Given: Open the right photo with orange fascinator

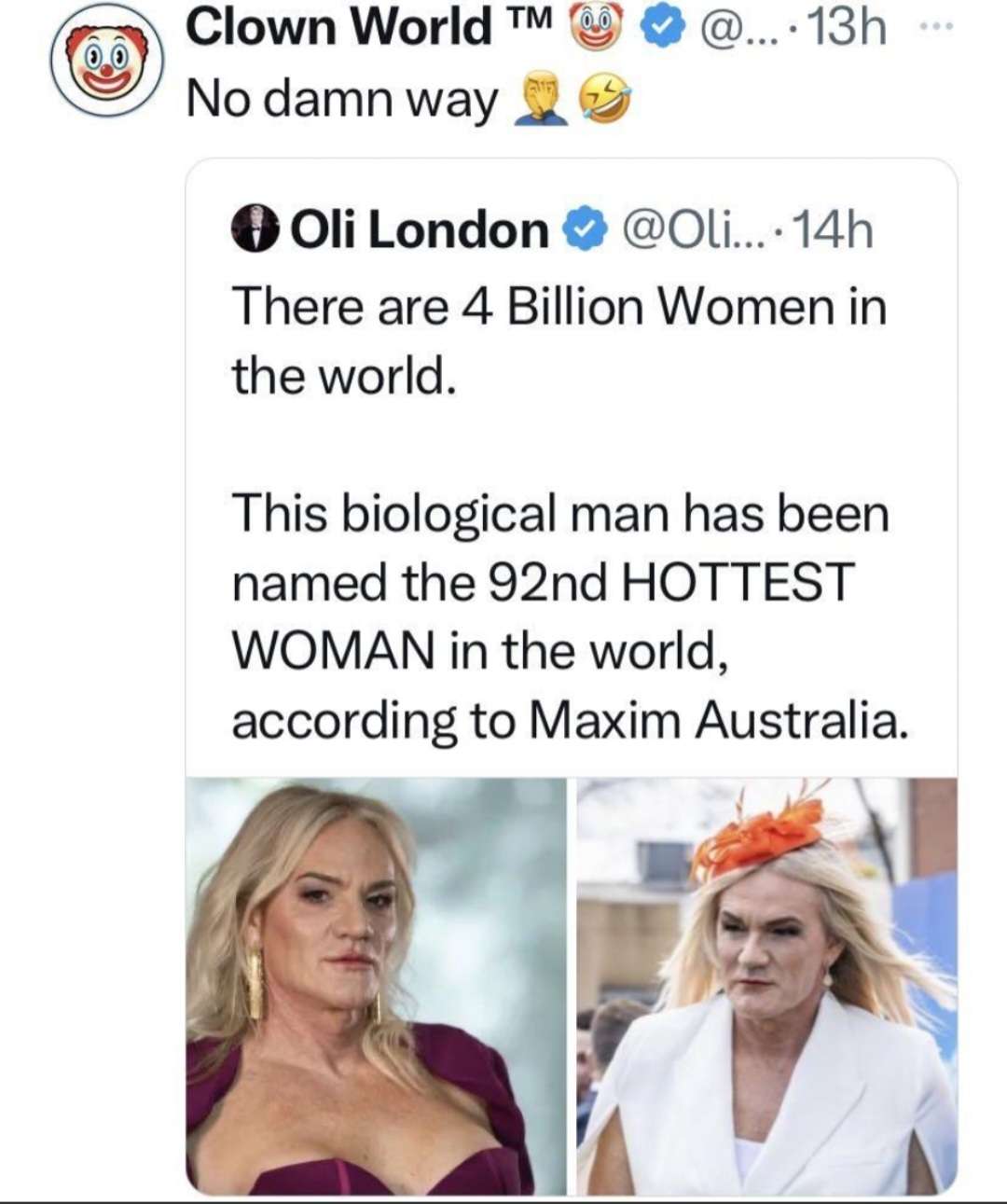Looking at the screenshot, I should click(766, 986).
